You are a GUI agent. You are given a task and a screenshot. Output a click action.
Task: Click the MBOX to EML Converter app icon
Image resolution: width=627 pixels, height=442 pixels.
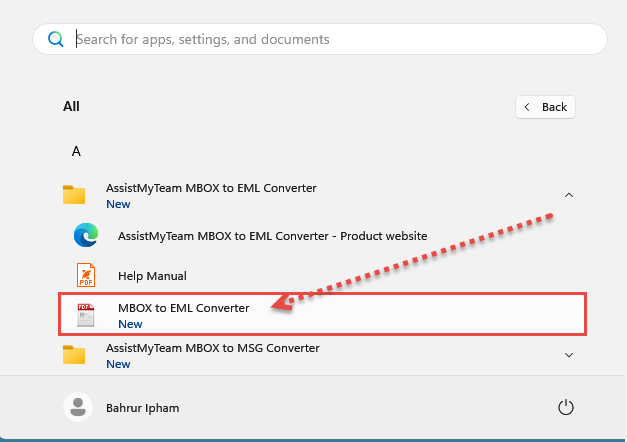[86, 315]
